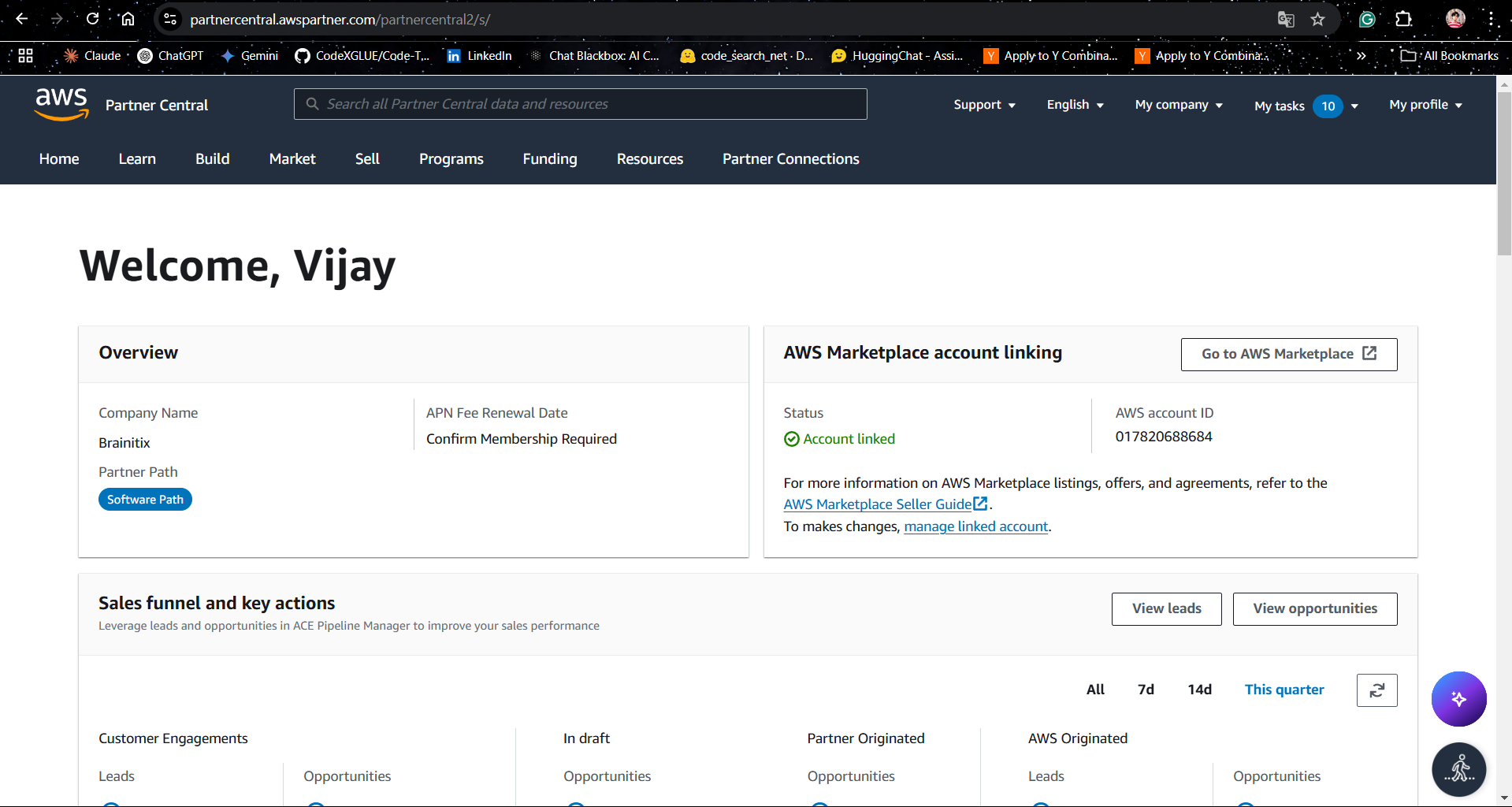This screenshot has width=1512, height=807.
Task: Open the apps grid icon in bookmarks bar
Action: (x=25, y=55)
